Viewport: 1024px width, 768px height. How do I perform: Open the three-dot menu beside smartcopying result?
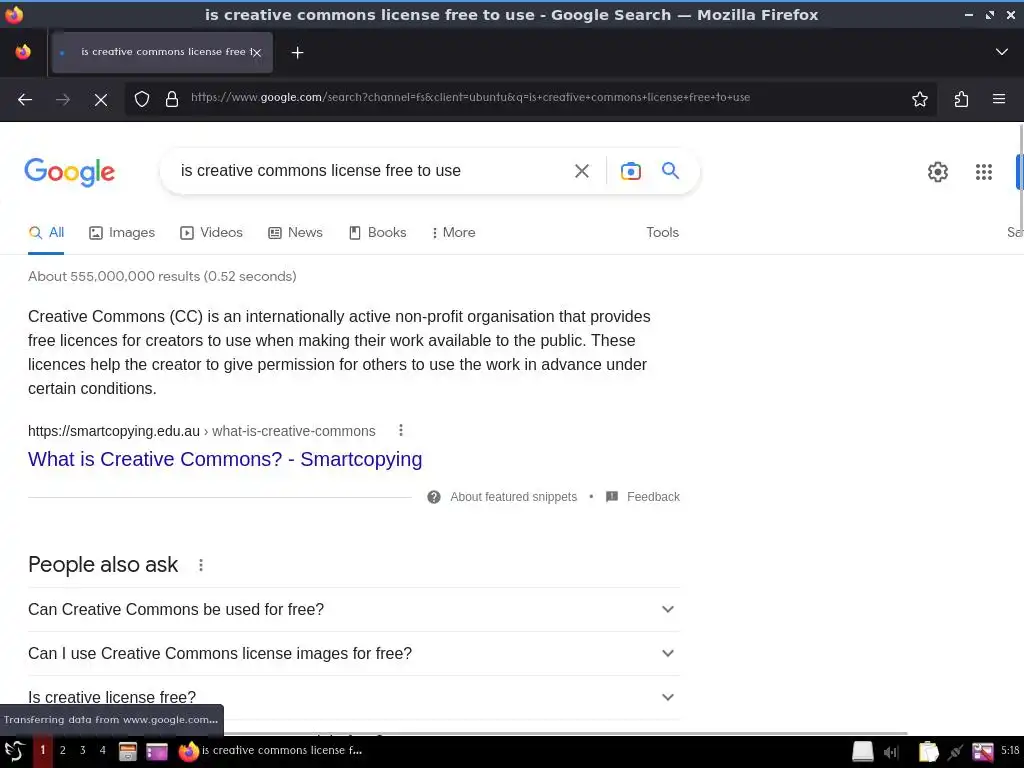pos(401,430)
